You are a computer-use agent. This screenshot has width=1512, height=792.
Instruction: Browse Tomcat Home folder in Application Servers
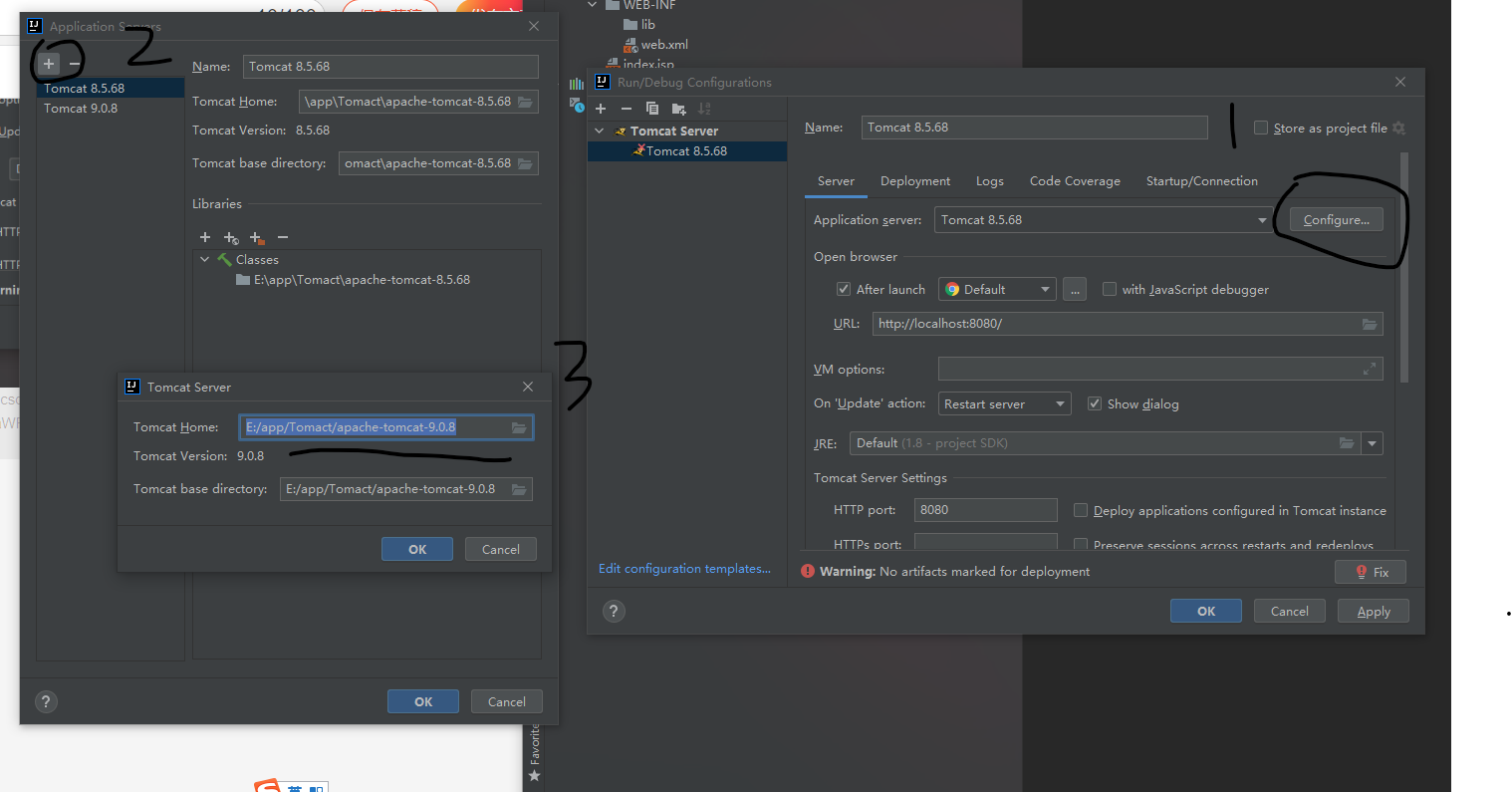tap(525, 102)
